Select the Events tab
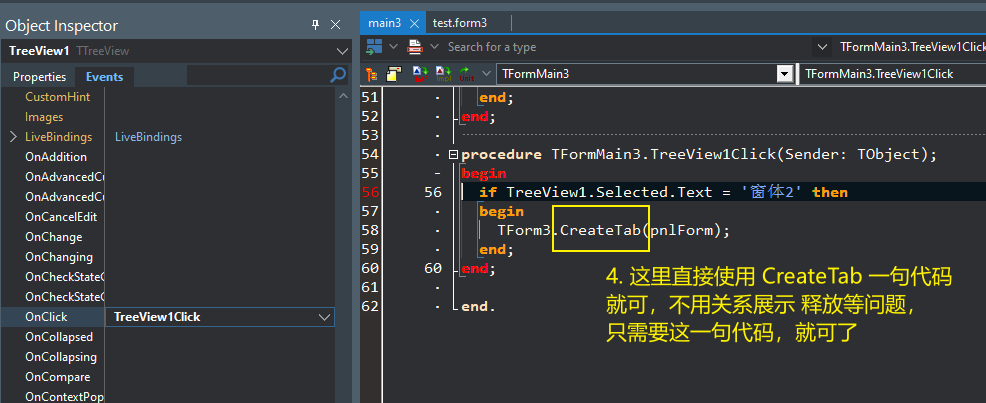Image resolution: width=986 pixels, height=403 pixels. click(x=104, y=77)
